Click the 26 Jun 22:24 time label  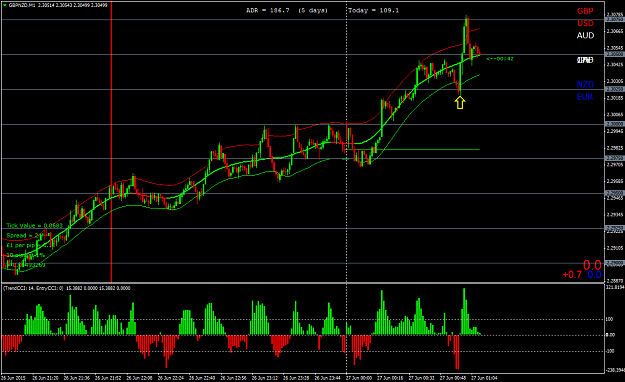tap(171, 378)
